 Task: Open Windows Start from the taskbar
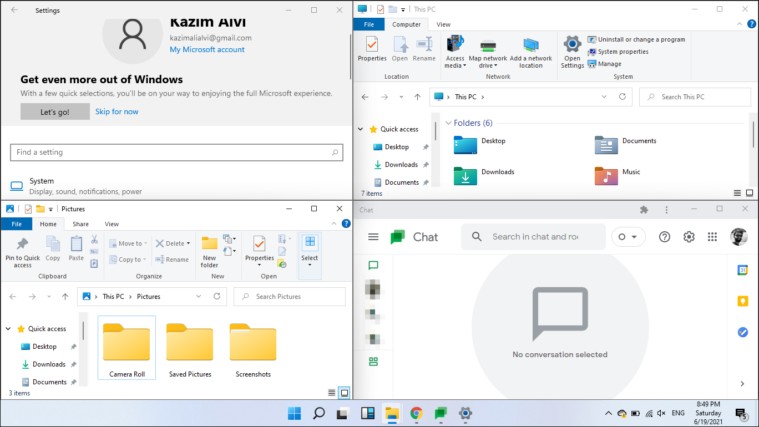294,413
